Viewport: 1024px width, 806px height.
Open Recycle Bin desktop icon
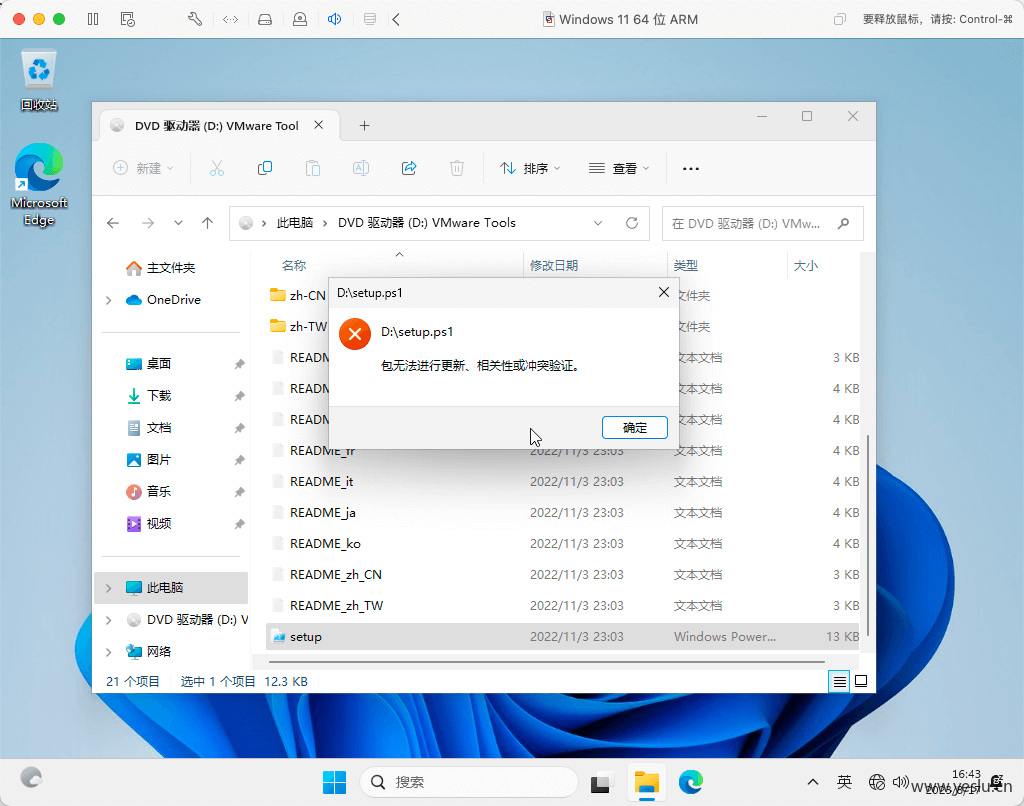(39, 80)
